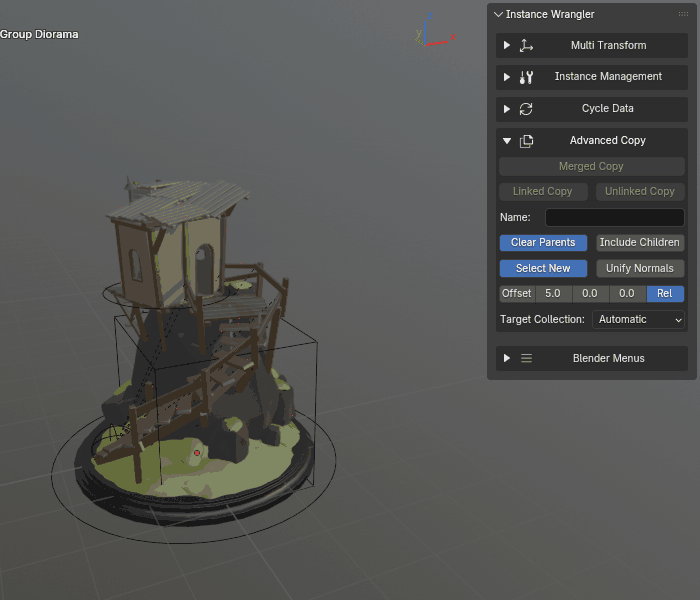Toggle the Include Children option

tap(640, 242)
